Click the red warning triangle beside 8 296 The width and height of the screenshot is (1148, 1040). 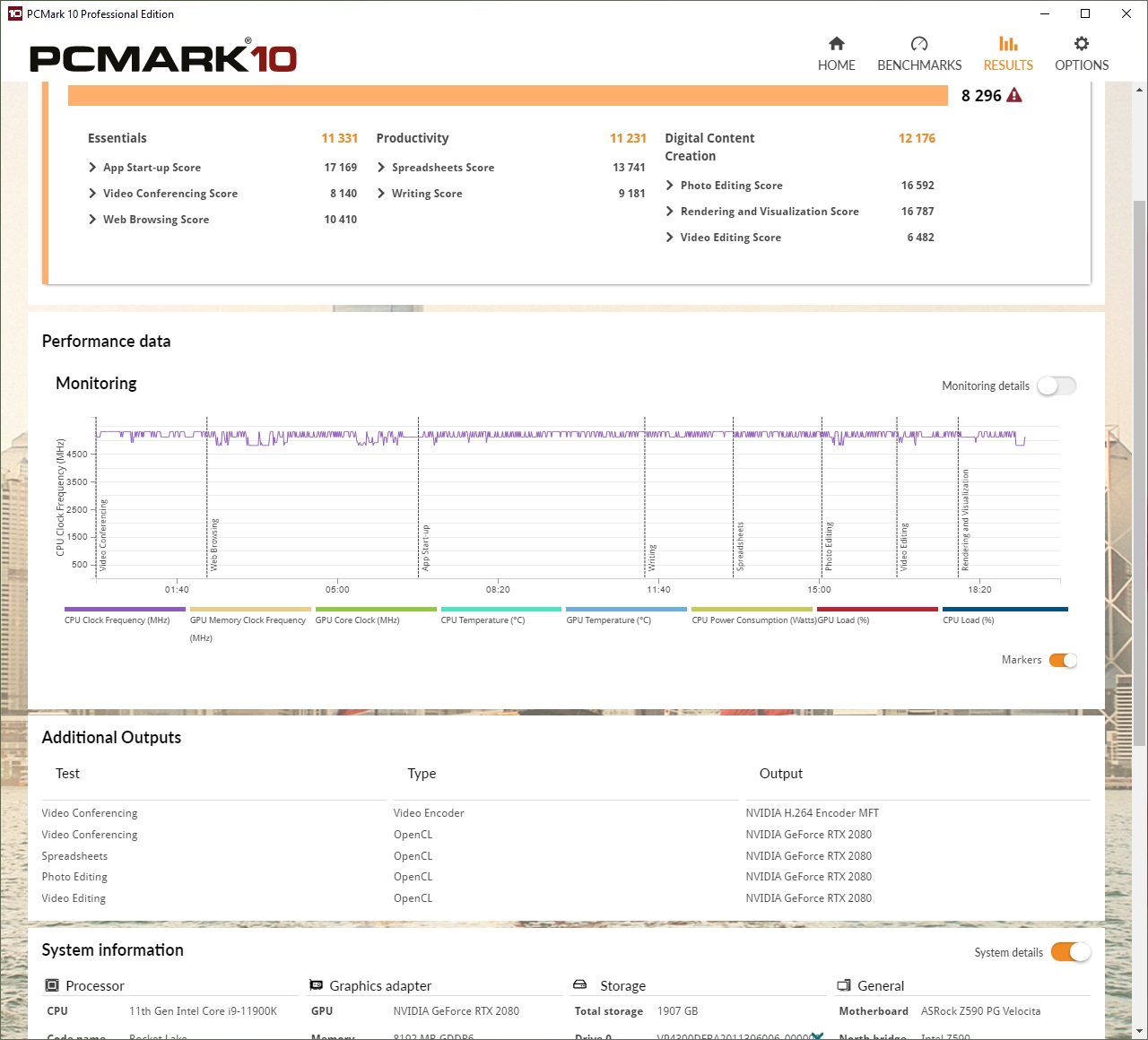1014,95
